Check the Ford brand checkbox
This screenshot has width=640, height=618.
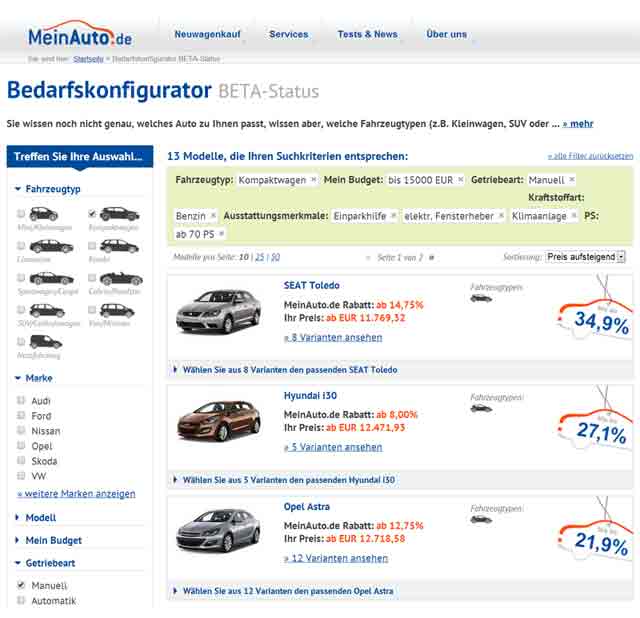point(21,416)
